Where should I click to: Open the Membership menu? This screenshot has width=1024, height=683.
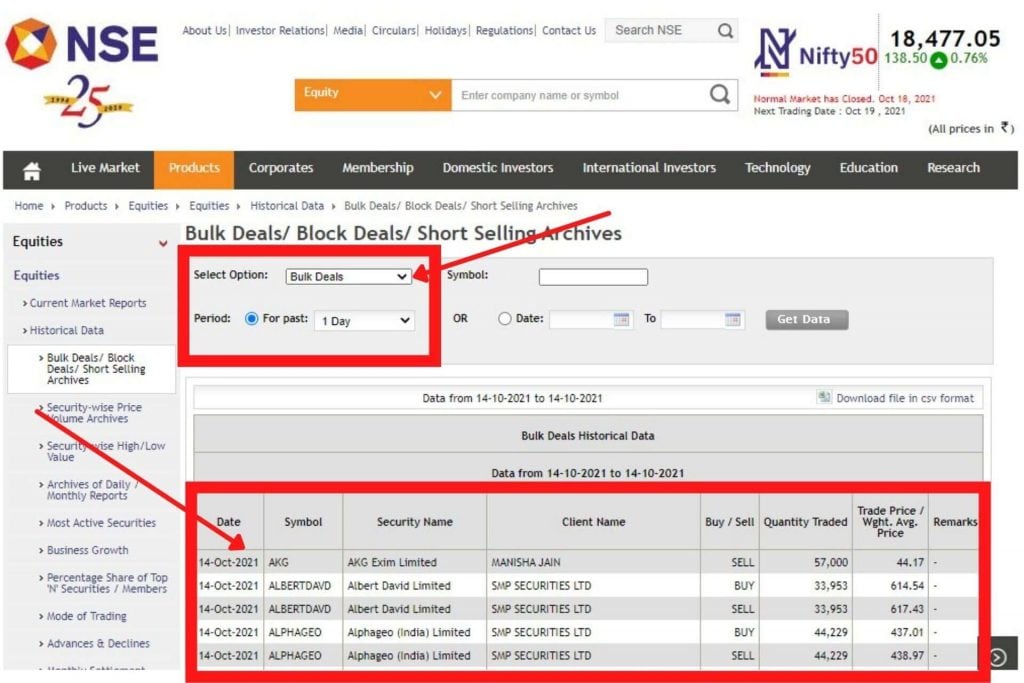(377, 168)
